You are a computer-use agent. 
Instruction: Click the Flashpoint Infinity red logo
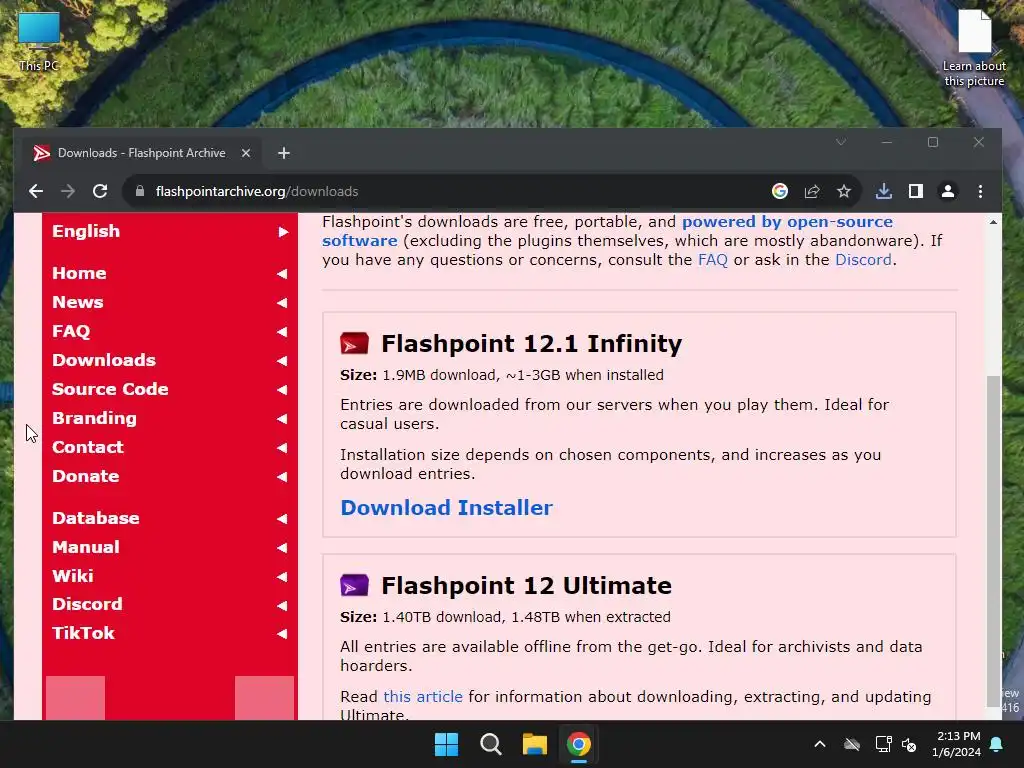(x=354, y=344)
